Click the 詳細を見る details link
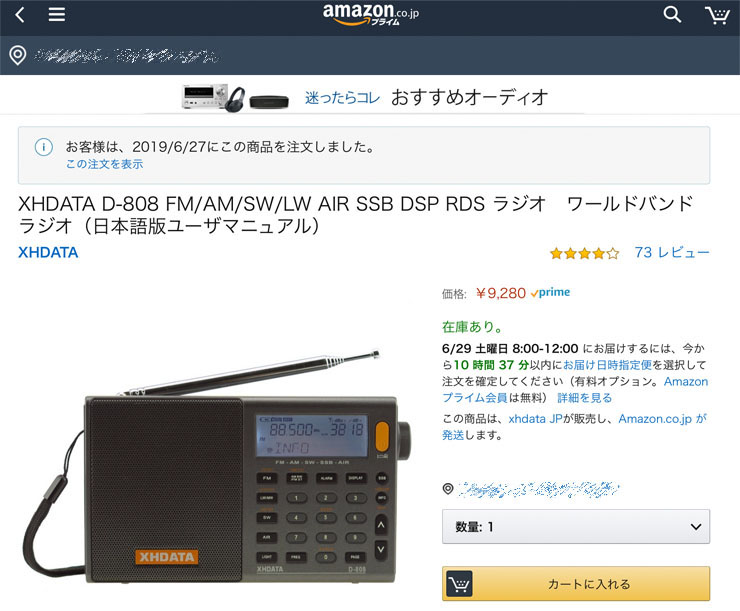The image size is (740, 611). [x=584, y=398]
